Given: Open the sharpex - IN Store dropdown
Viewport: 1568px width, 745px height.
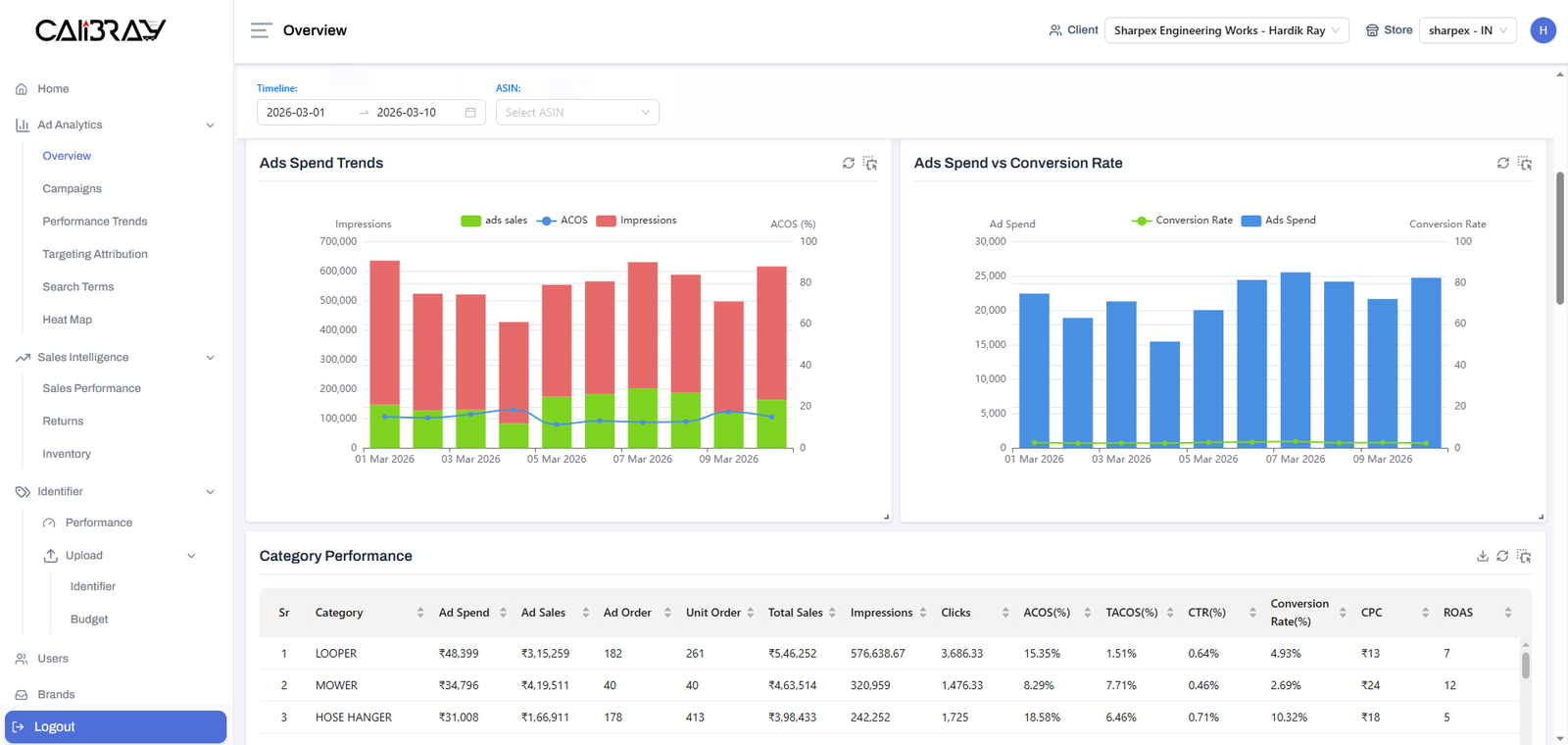Looking at the screenshot, I should click(1467, 30).
